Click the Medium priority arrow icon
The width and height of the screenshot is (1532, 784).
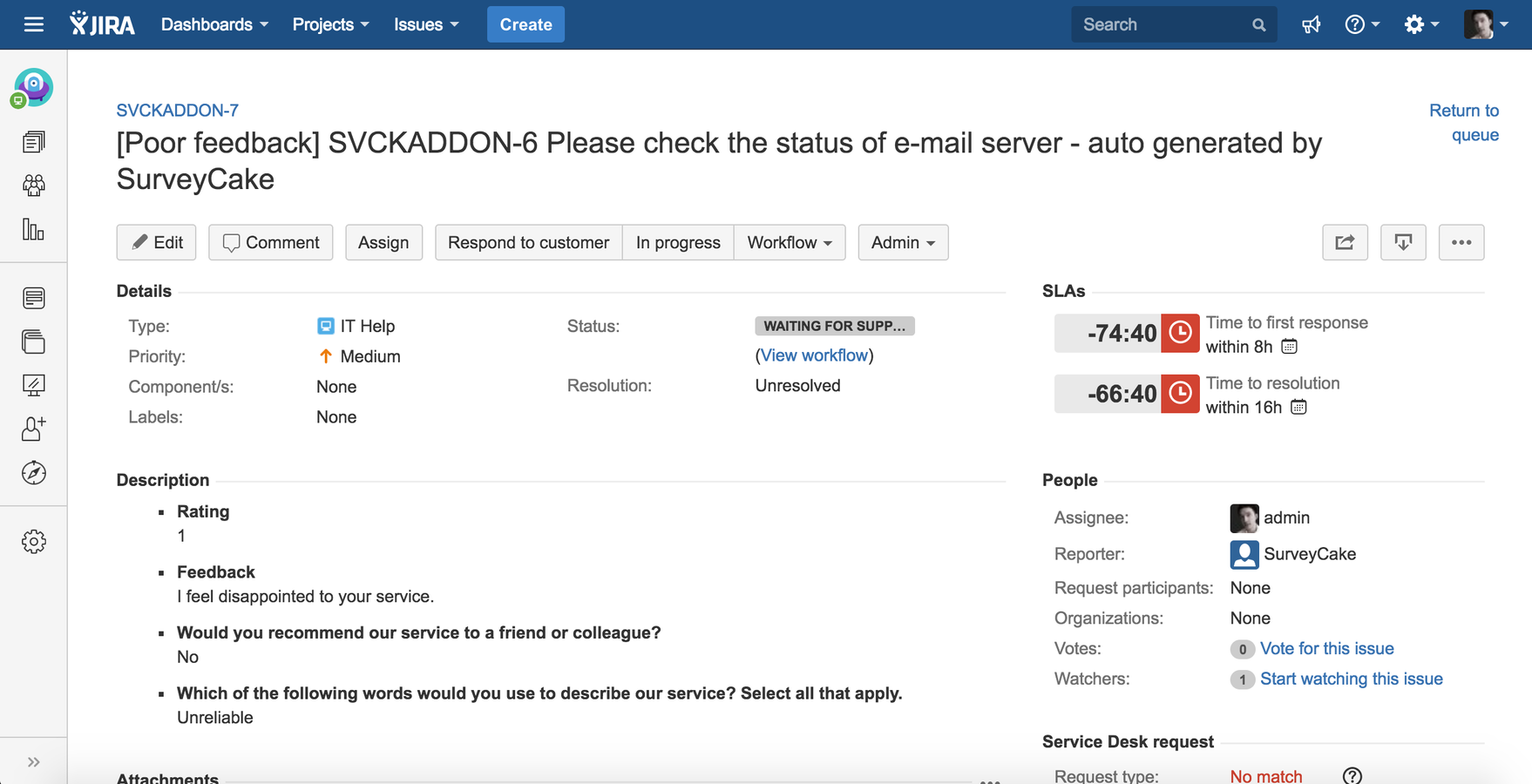[326, 356]
